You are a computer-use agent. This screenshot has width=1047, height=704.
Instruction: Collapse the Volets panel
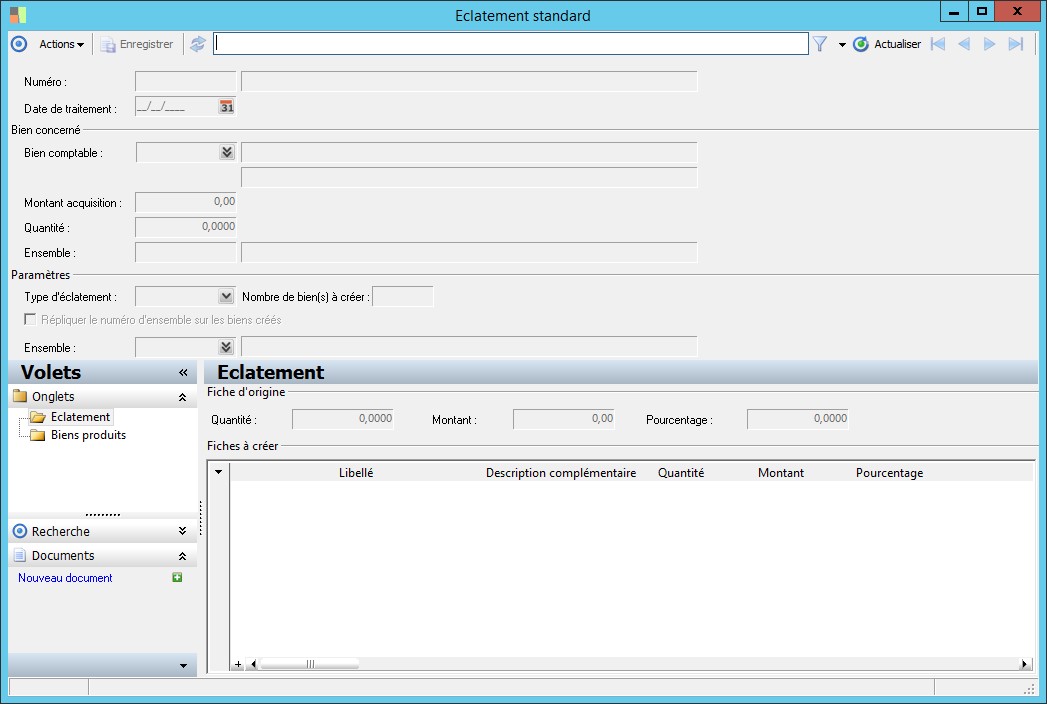183,373
